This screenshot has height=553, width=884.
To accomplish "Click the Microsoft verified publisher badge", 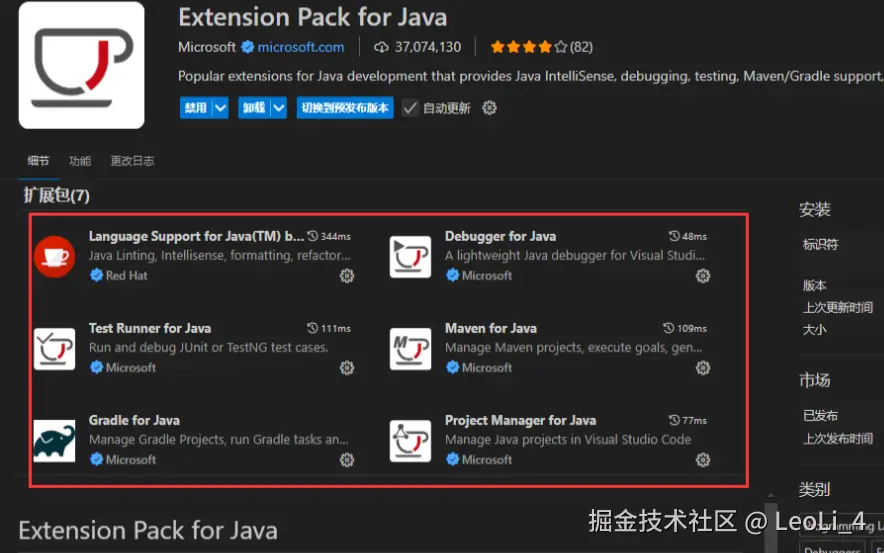I will point(247,47).
